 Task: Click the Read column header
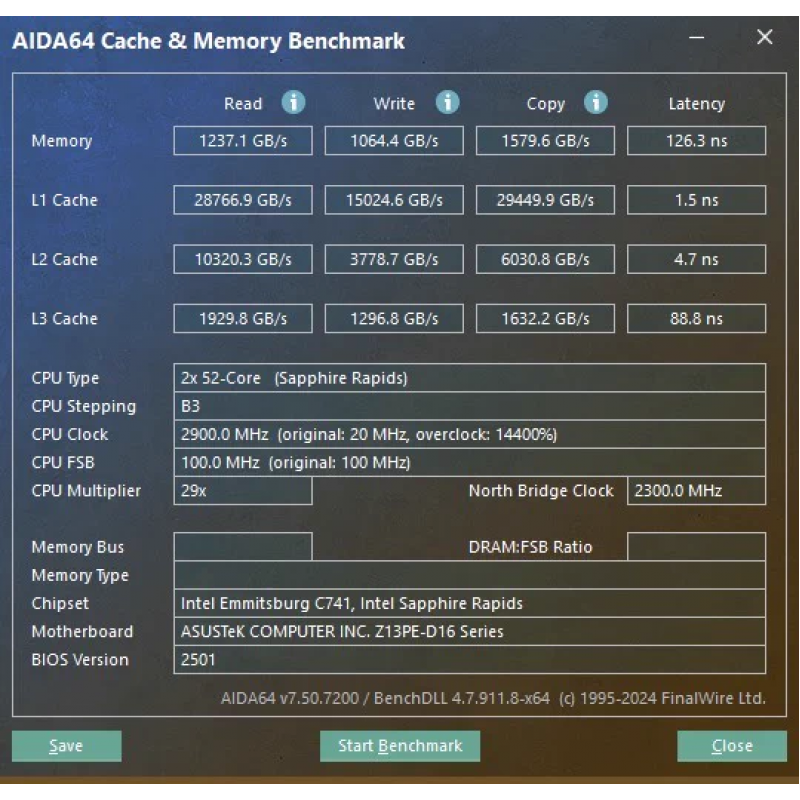pyautogui.click(x=243, y=104)
